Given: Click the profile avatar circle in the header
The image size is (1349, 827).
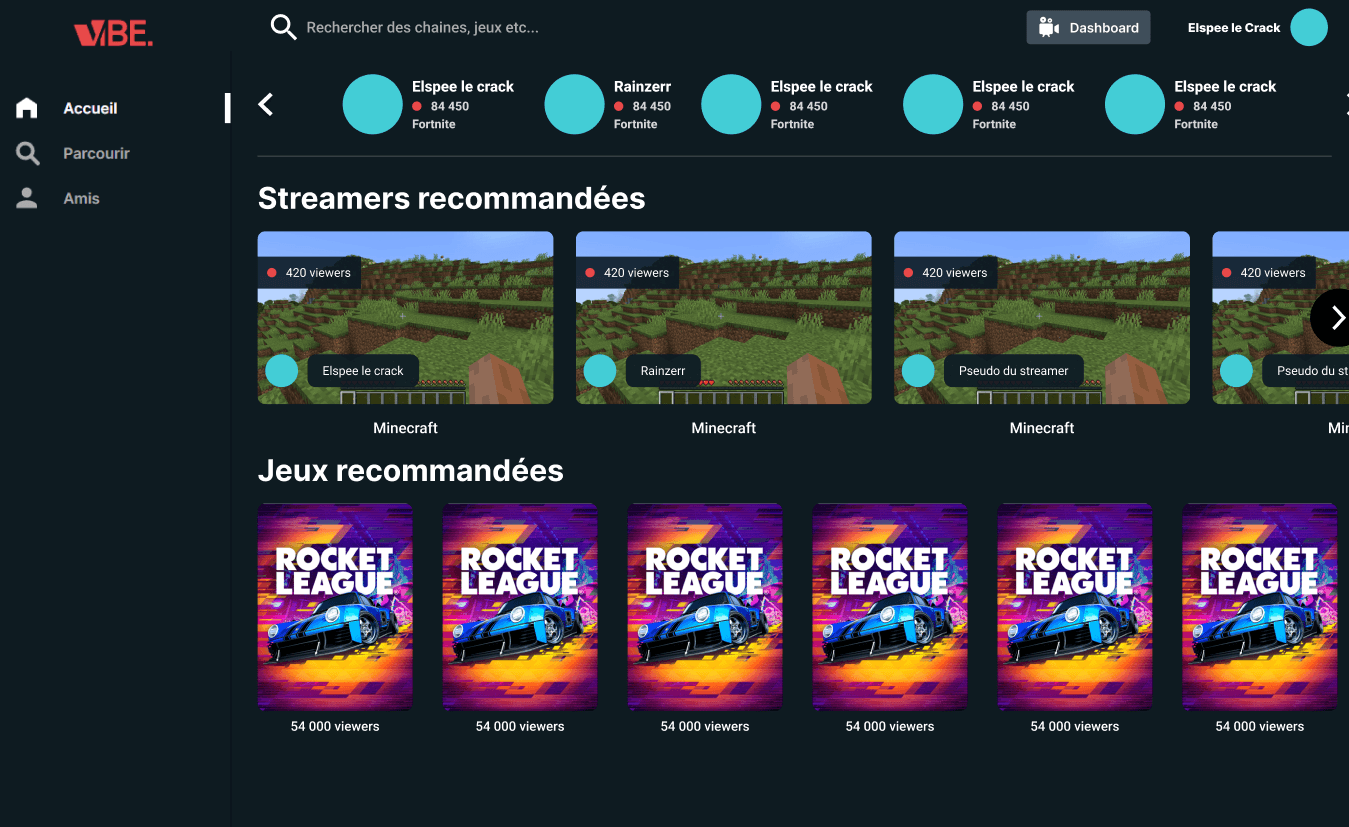Looking at the screenshot, I should 1309,28.
